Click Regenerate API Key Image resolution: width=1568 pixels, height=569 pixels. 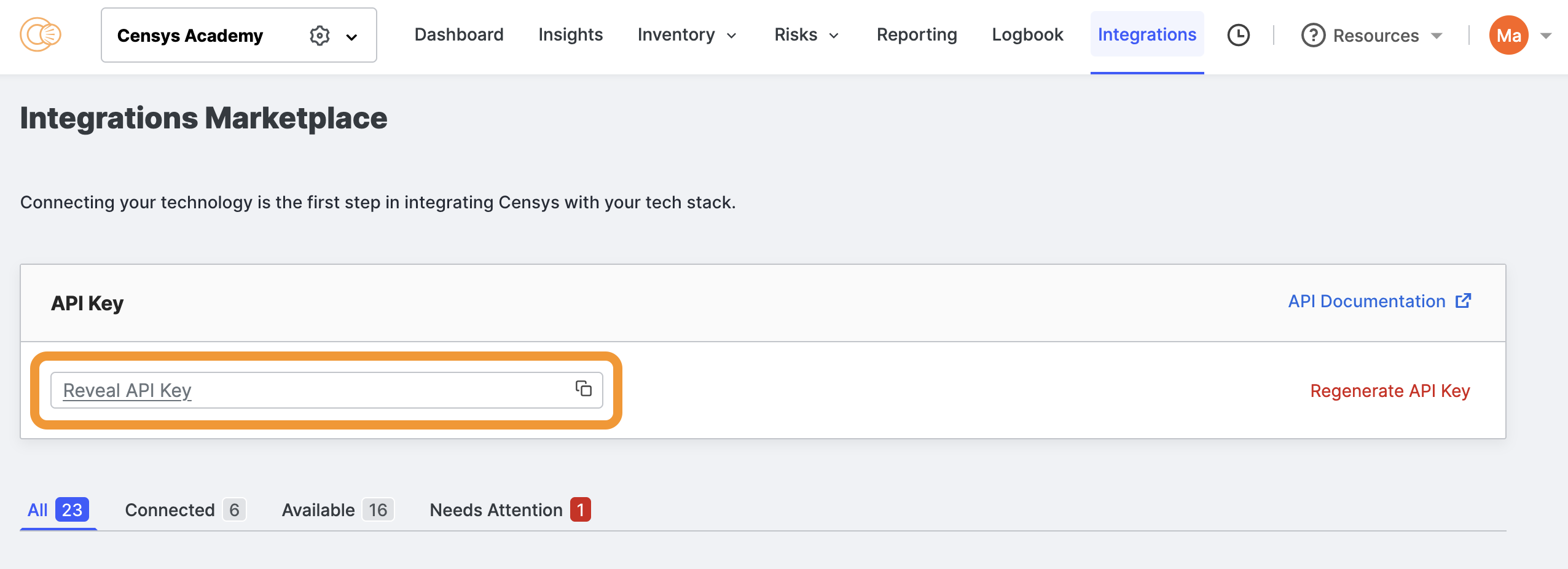pyautogui.click(x=1390, y=391)
